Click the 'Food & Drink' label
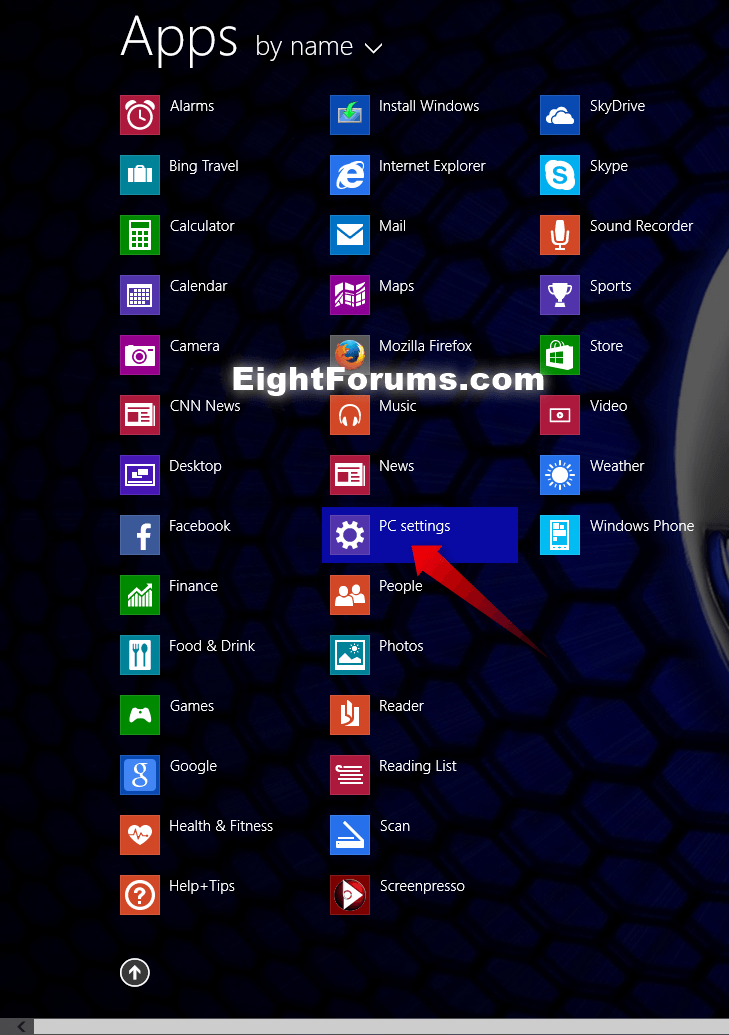 pos(211,646)
